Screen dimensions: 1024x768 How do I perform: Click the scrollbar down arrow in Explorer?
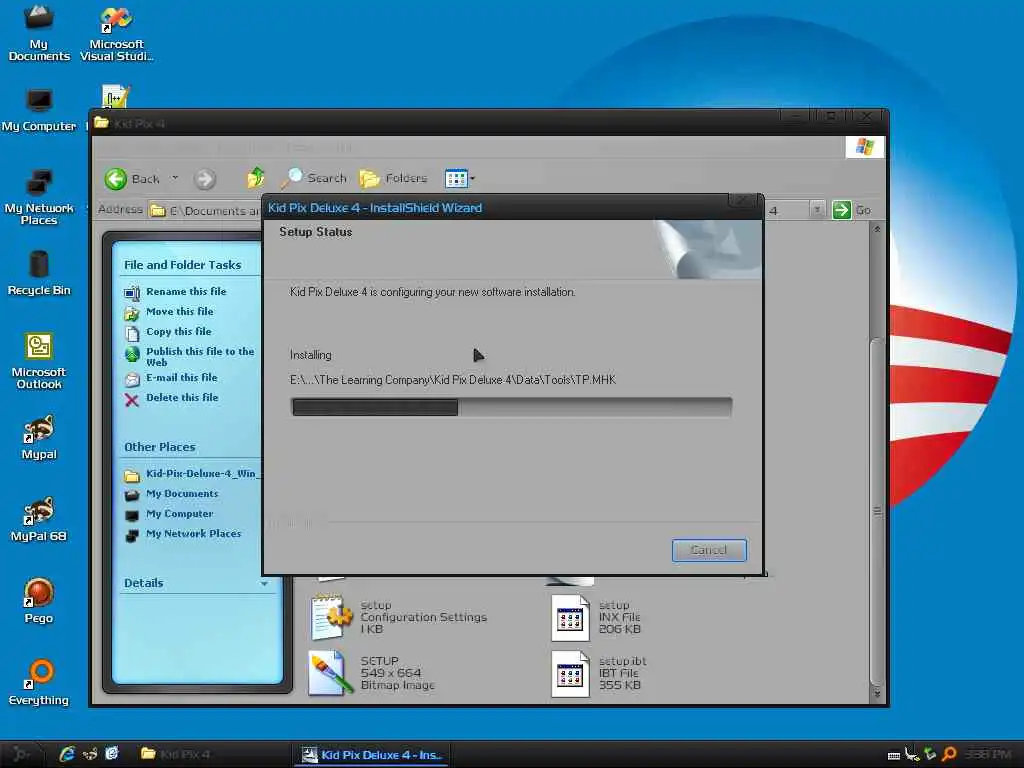pos(877,694)
